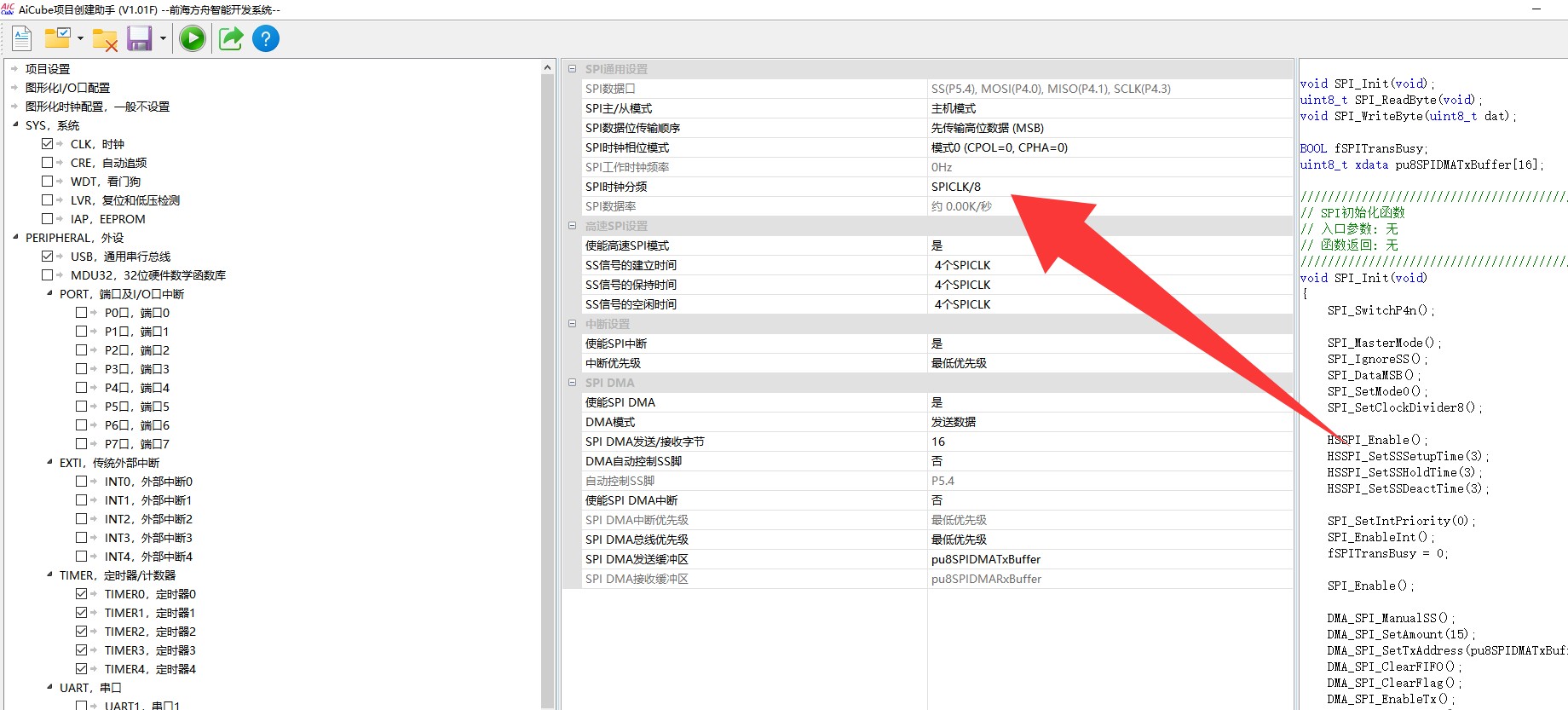Click the purple floppy disk save icon
Viewport: 1568px width, 710px height.
pyautogui.click(x=139, y=38)
